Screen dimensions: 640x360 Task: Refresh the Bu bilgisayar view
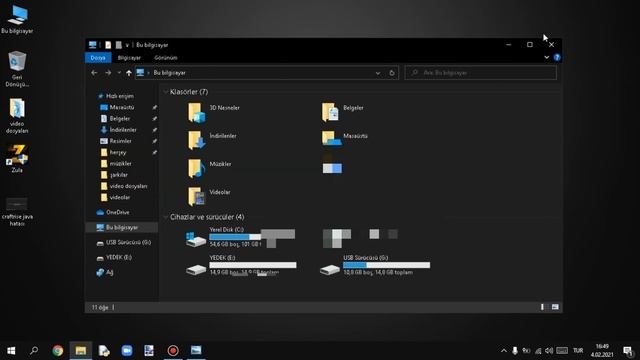391,73
